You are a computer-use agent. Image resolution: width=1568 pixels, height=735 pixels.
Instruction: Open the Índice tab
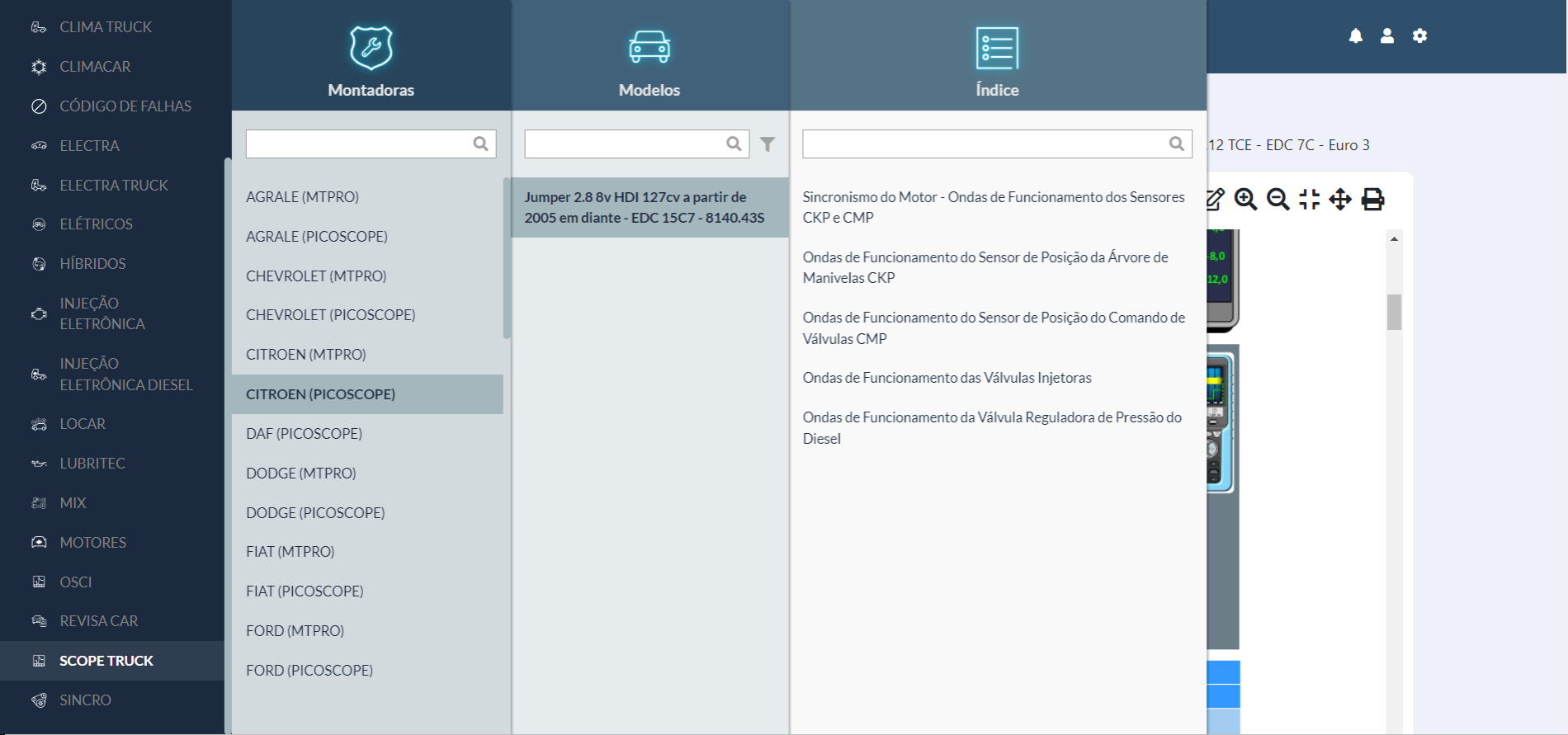pos(997,58)
